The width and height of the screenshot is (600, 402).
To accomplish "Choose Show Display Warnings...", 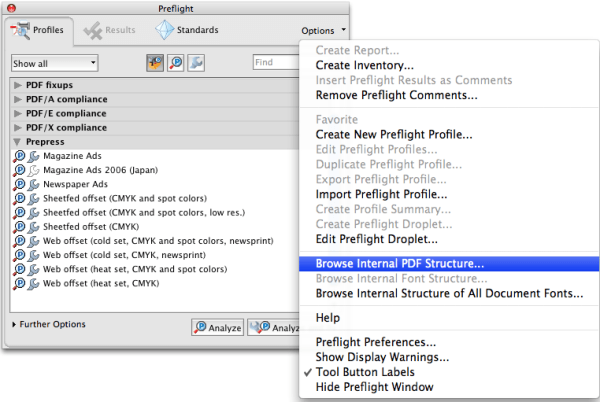I will click(x=382, y=357).
